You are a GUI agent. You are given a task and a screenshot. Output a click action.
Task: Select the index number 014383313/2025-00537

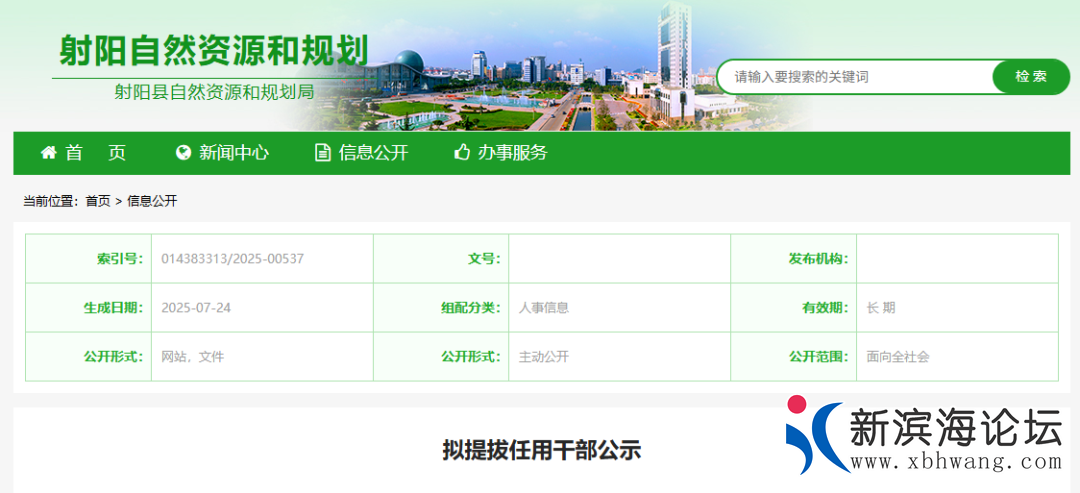[x=232, y=259]
